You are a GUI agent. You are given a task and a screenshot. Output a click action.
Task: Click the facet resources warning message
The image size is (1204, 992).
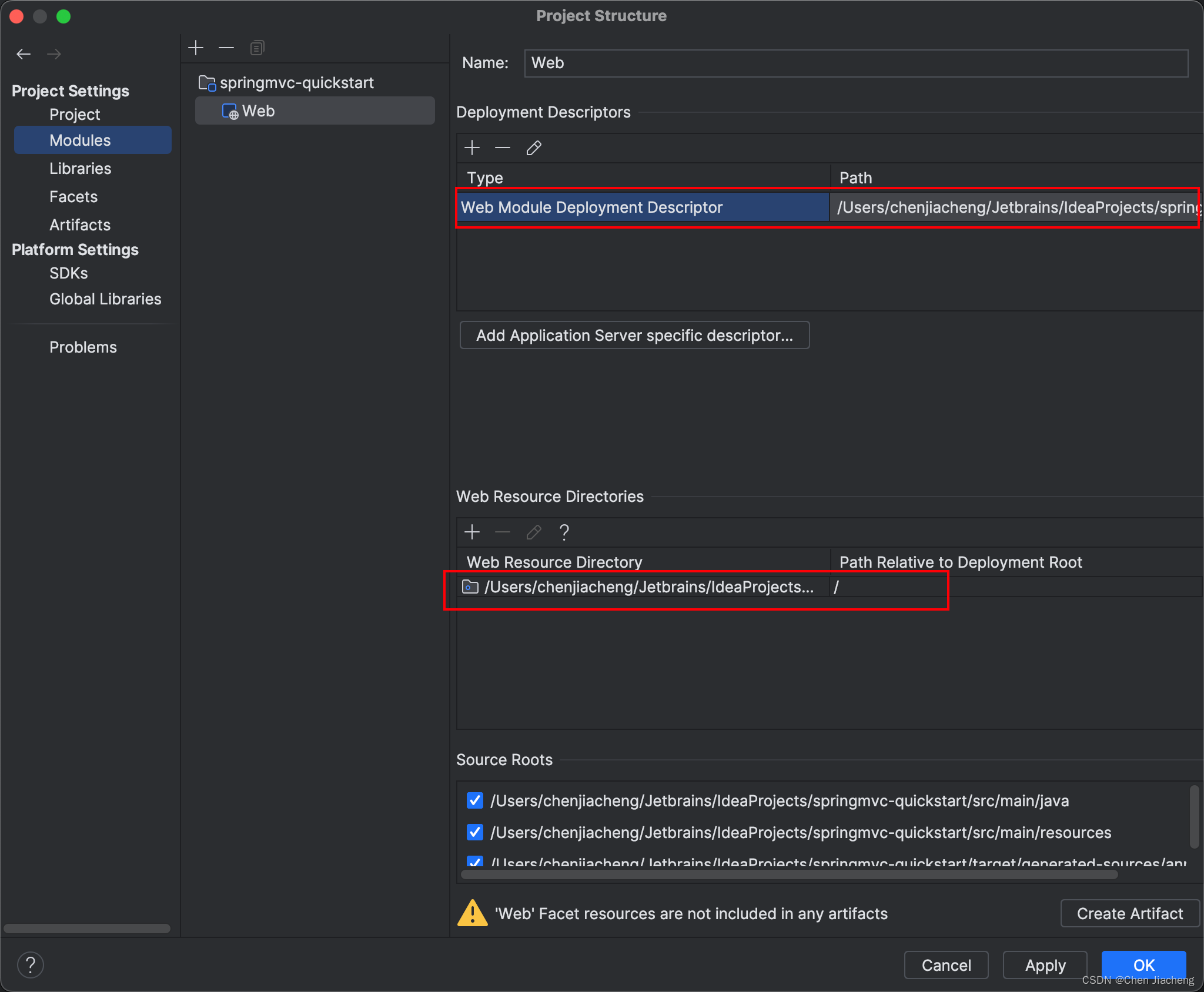tap(691, 913)
